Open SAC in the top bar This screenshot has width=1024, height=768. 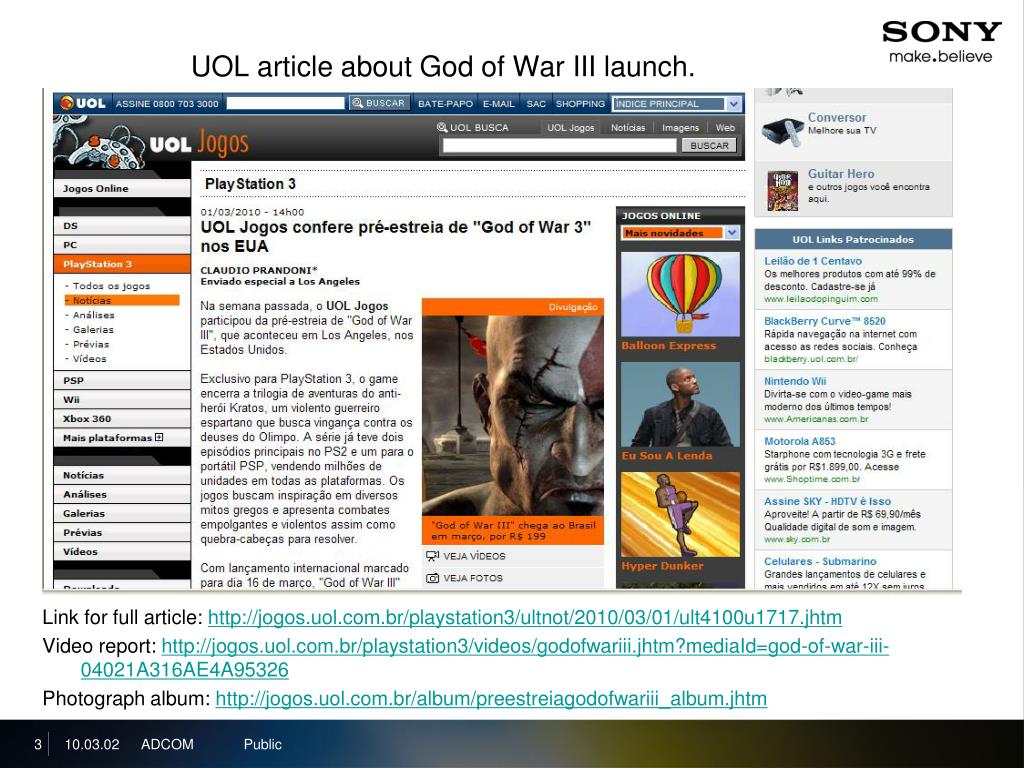click(x=536, y=103)
